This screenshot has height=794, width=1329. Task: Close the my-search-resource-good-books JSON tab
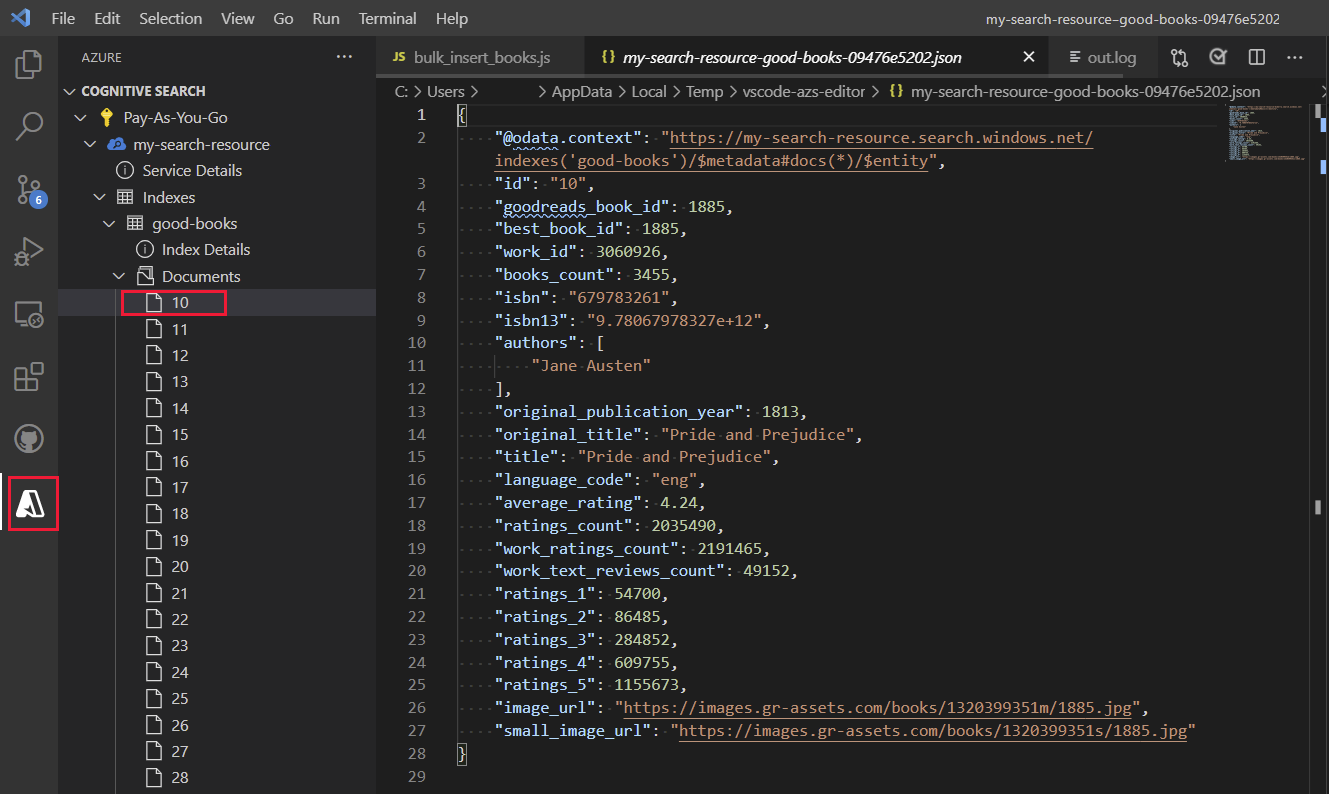click(1028, 57)
